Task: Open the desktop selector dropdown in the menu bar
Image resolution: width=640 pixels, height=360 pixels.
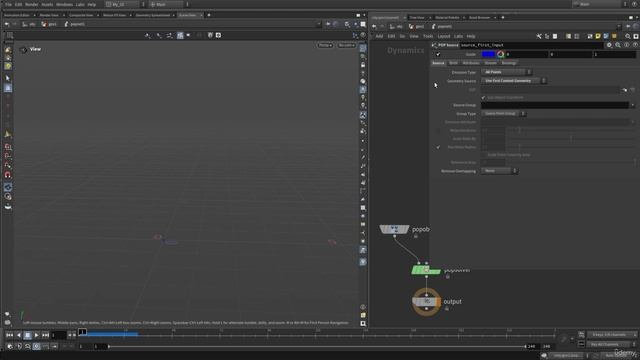Action: click(125, 4)
